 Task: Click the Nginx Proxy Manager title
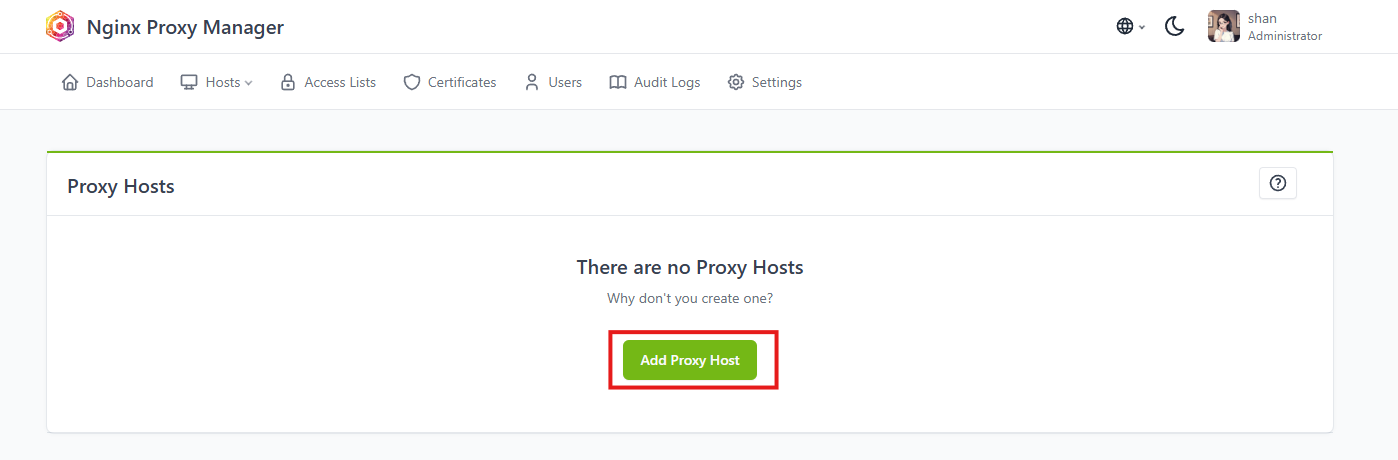pyautogui.click(x=185, y=27)
